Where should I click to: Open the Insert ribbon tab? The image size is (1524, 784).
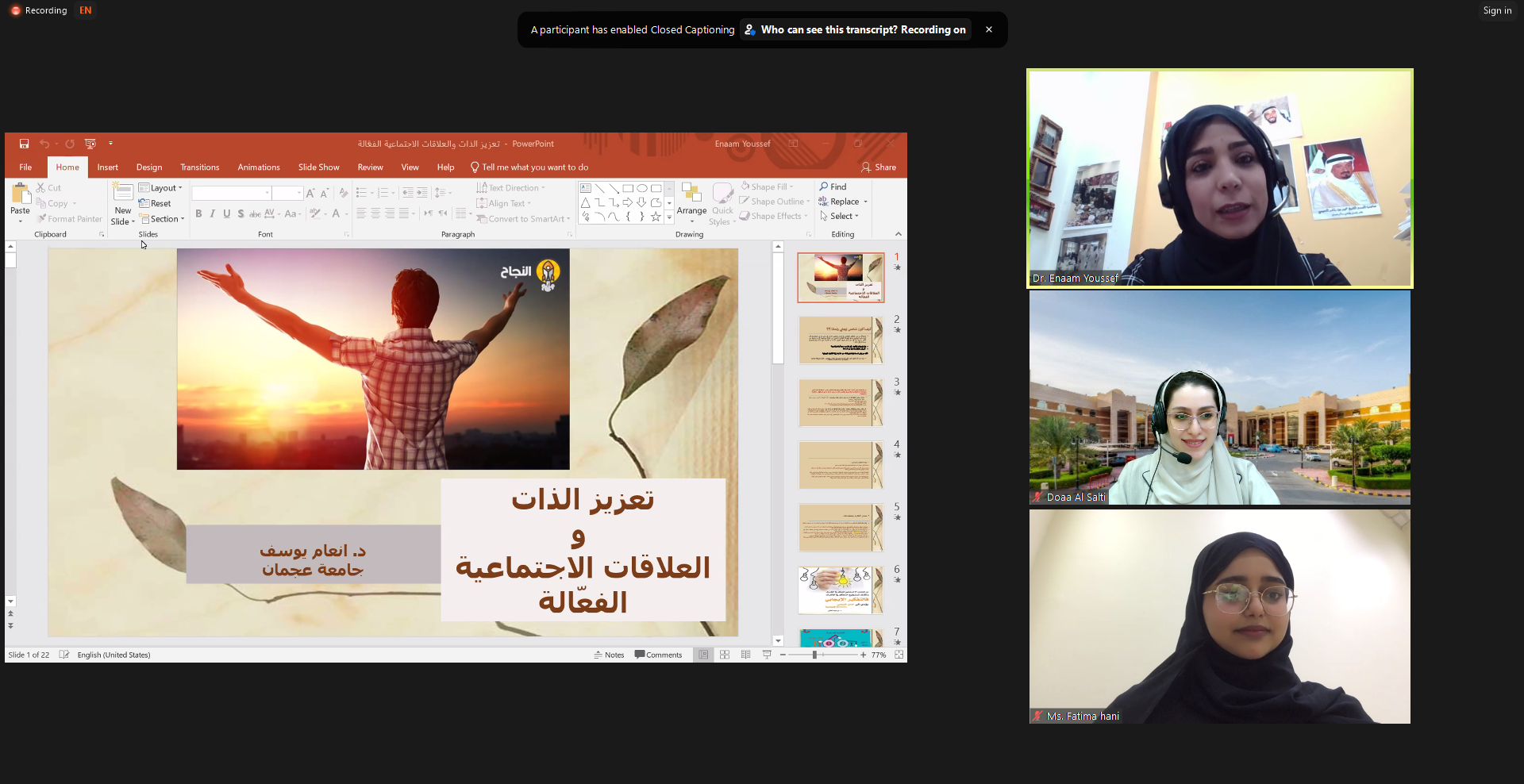[107, 167]
